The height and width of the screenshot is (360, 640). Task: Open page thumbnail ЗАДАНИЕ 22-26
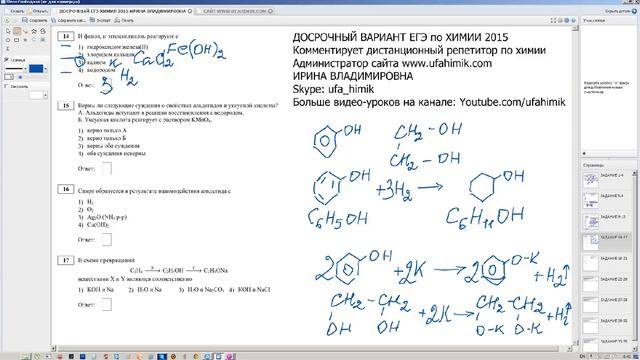coord(591,284)
